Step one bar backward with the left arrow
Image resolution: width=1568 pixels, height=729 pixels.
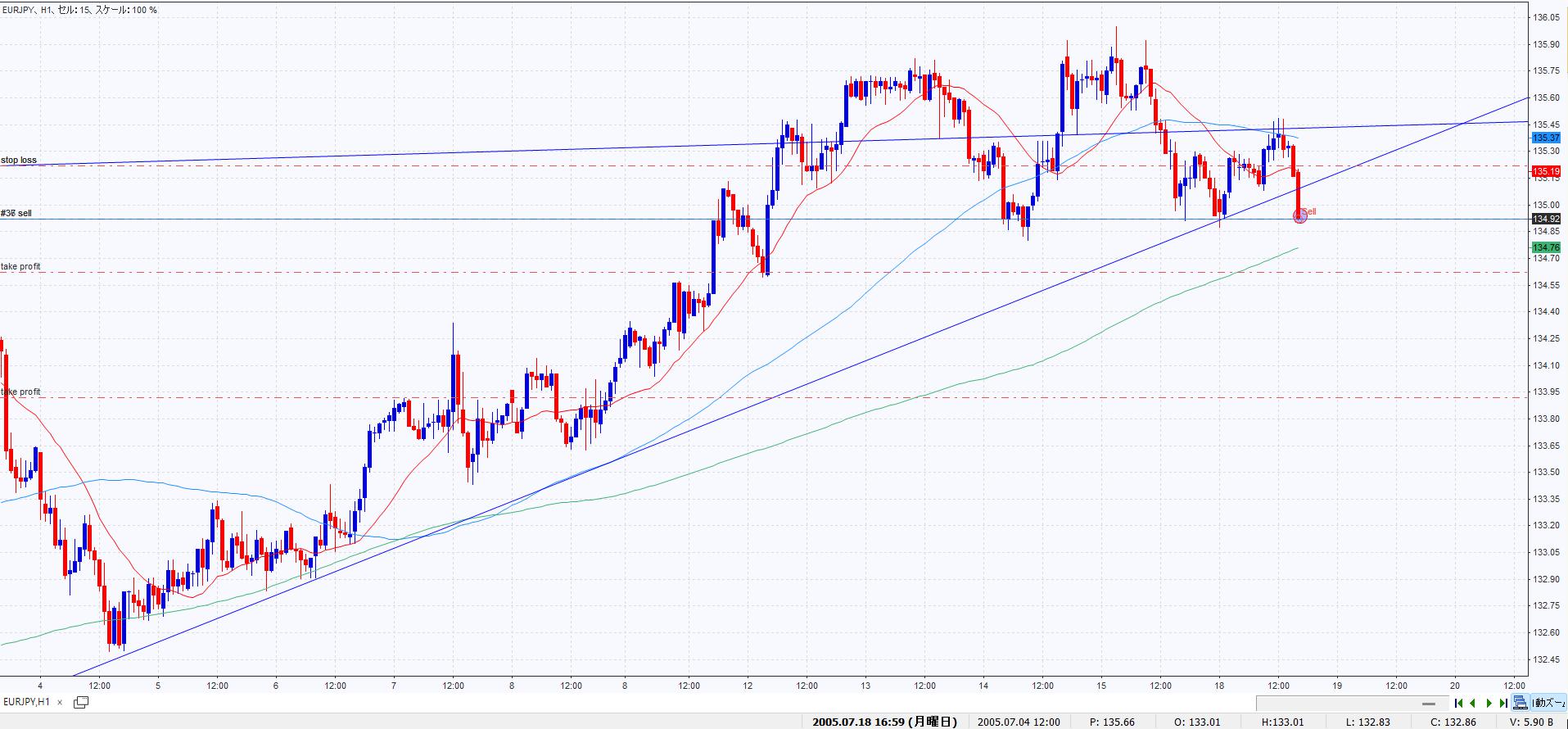(x=1473, y=703)
